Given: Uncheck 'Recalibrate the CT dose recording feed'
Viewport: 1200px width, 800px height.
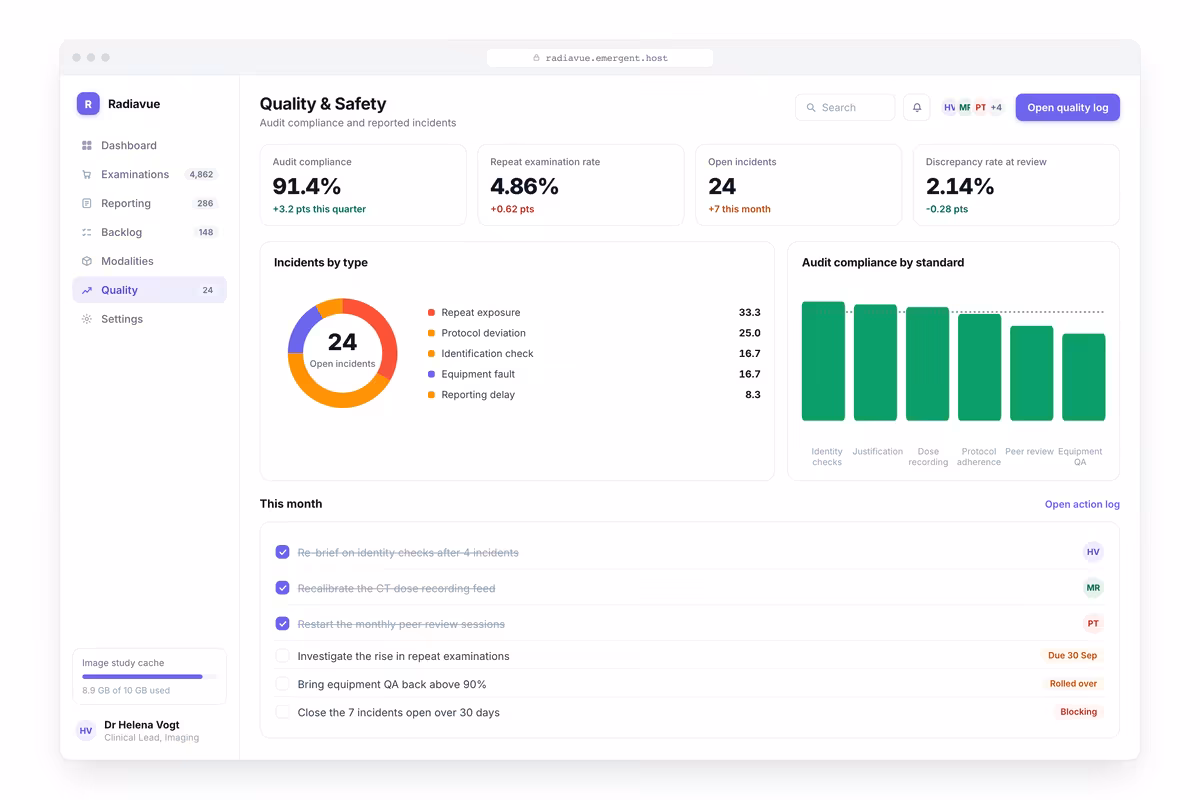Looking at the screenshot, I should pos(282,588).
